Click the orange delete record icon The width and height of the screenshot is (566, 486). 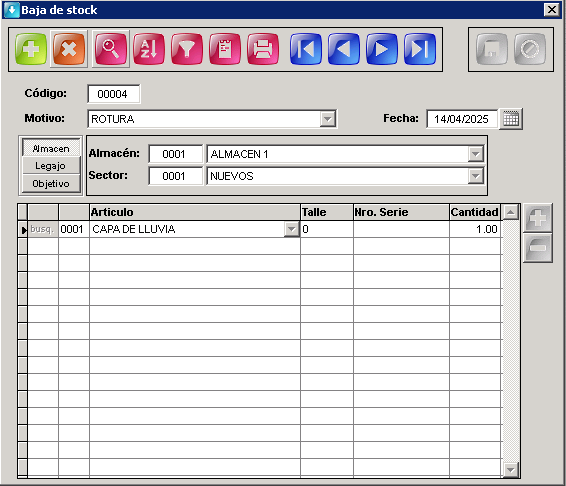click(x=69, y=49)
